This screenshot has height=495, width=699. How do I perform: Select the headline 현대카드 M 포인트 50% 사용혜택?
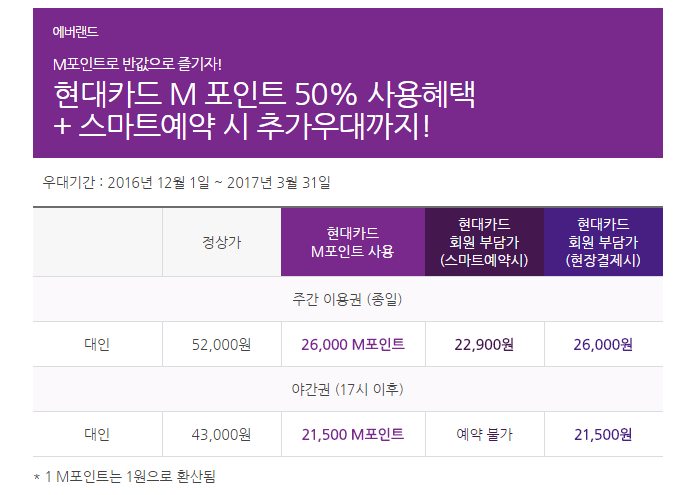264,94
